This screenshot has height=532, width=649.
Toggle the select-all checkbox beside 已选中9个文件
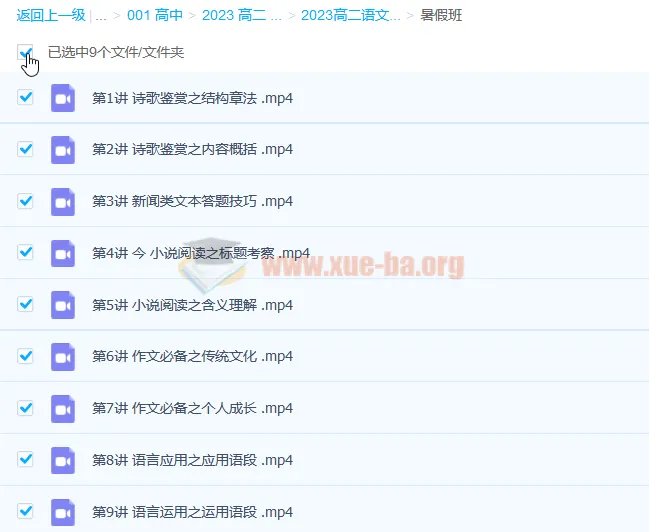click(25, 52)
